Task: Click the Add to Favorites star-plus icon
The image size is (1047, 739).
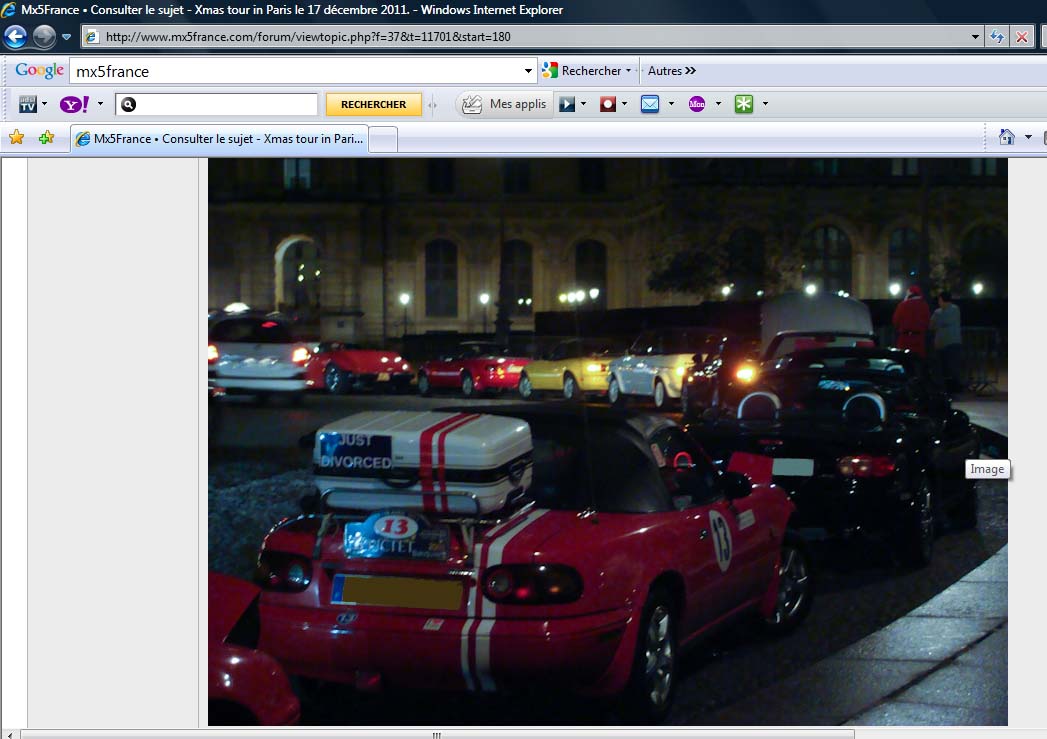Action: tap(47, 138)
